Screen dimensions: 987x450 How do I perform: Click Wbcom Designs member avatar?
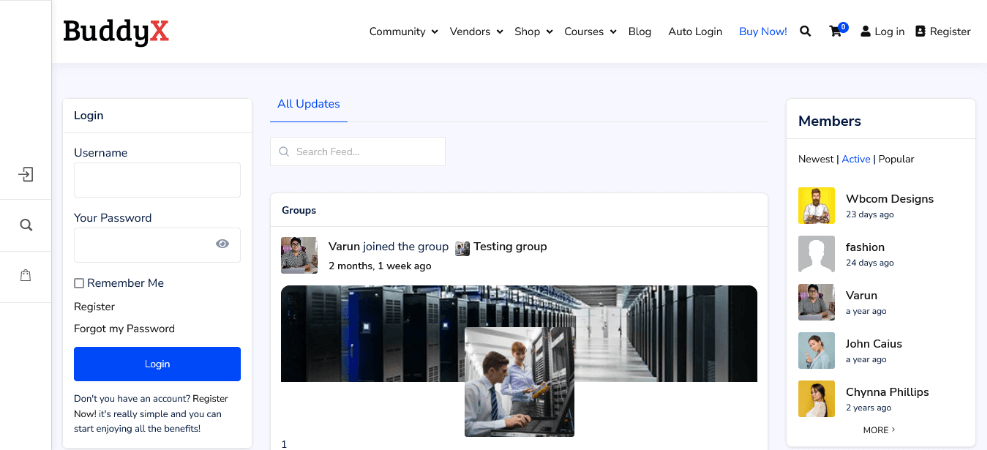[816, 205]
